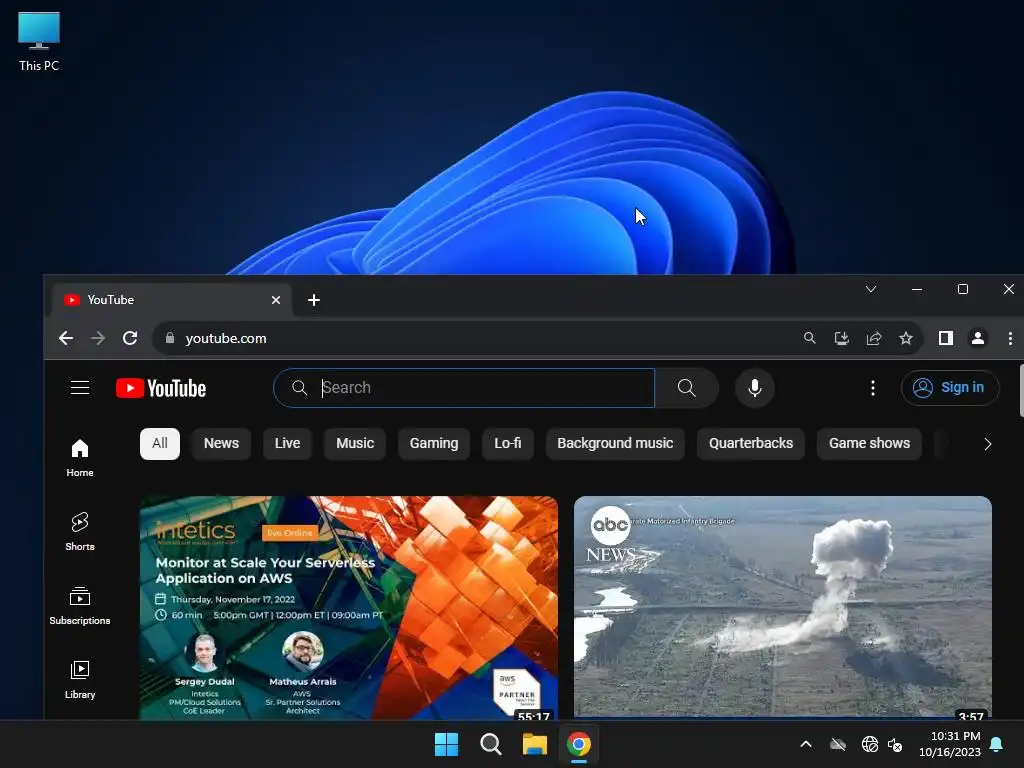Open Shorts from the sidebar

pyautogui.click(x=80, y=532)
